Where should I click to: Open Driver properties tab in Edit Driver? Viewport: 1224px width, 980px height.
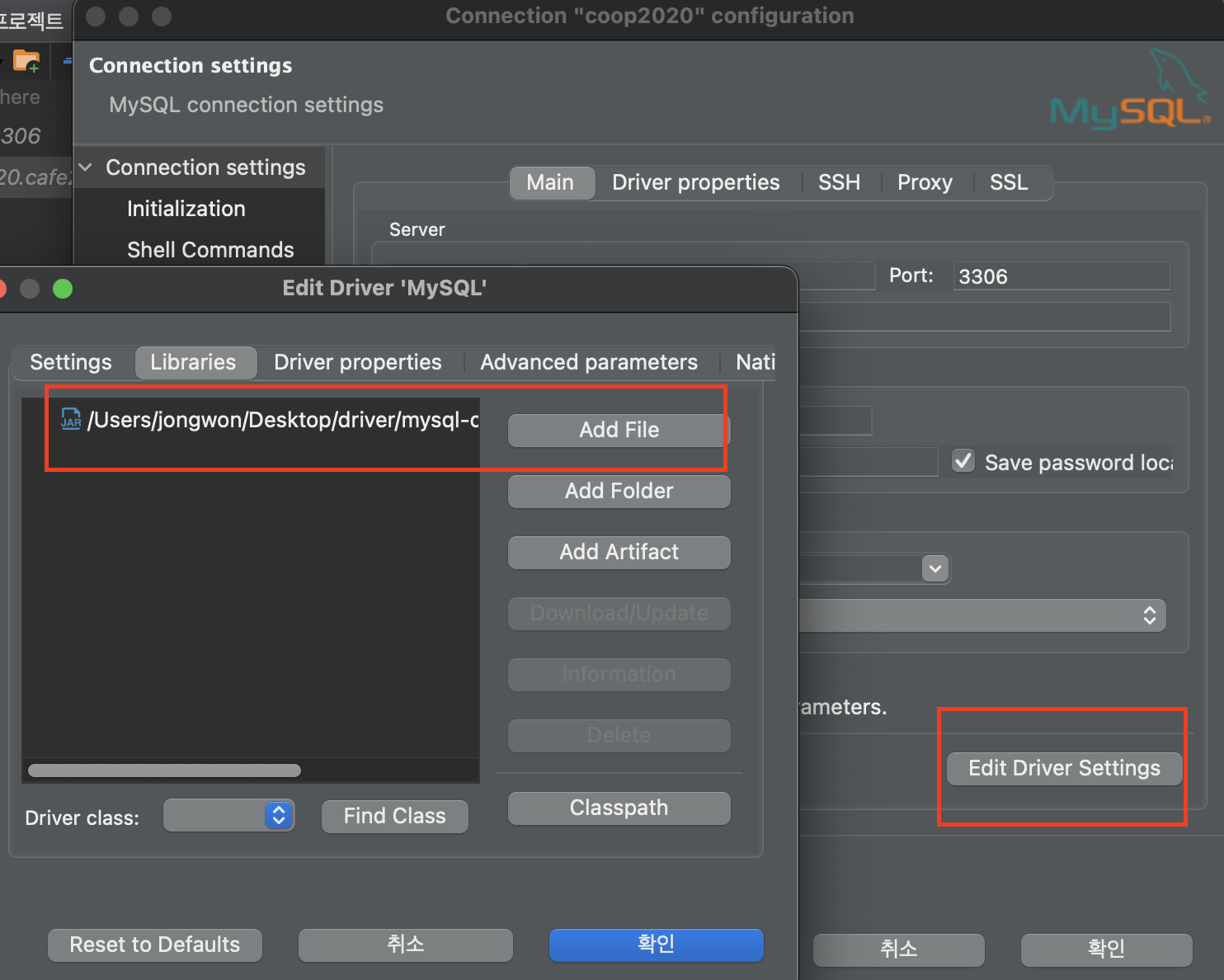358,362
